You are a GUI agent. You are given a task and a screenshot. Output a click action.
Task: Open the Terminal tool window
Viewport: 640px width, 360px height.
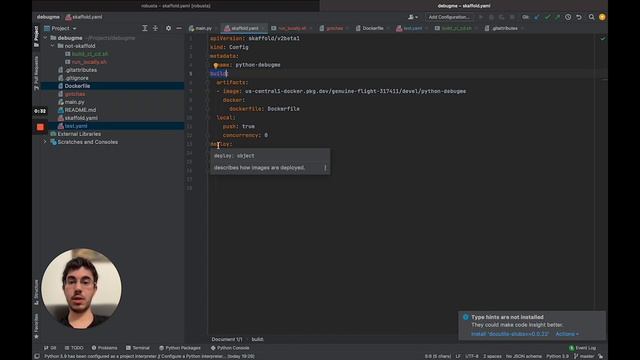coord(138,348)
